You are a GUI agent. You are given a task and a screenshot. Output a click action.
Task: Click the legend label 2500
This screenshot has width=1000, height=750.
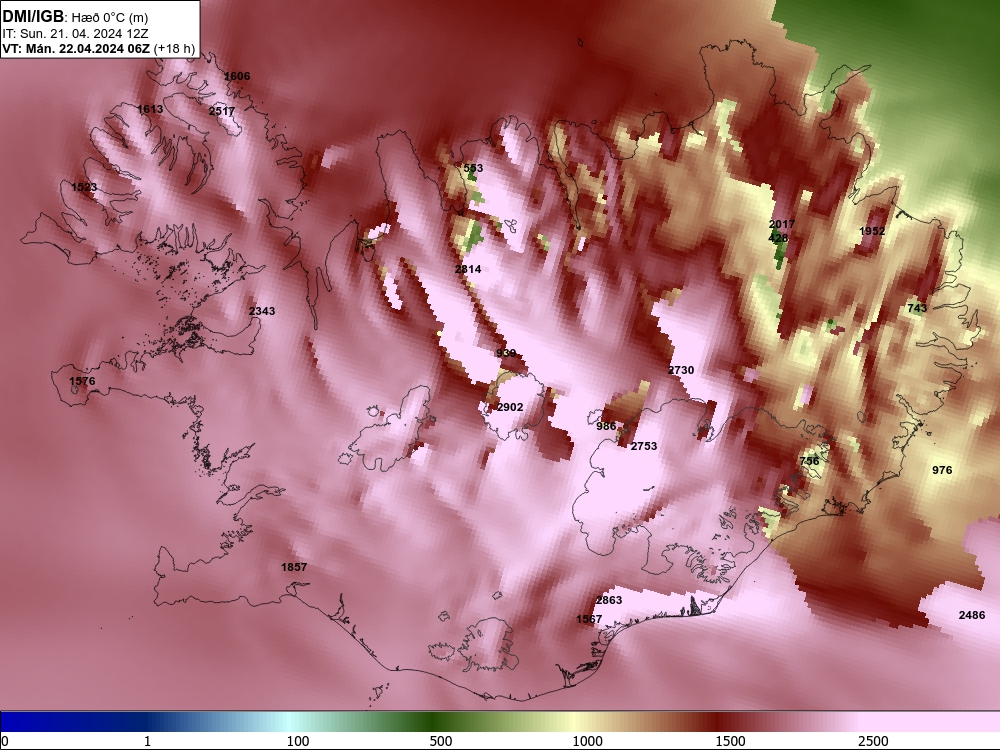(873, 741)
